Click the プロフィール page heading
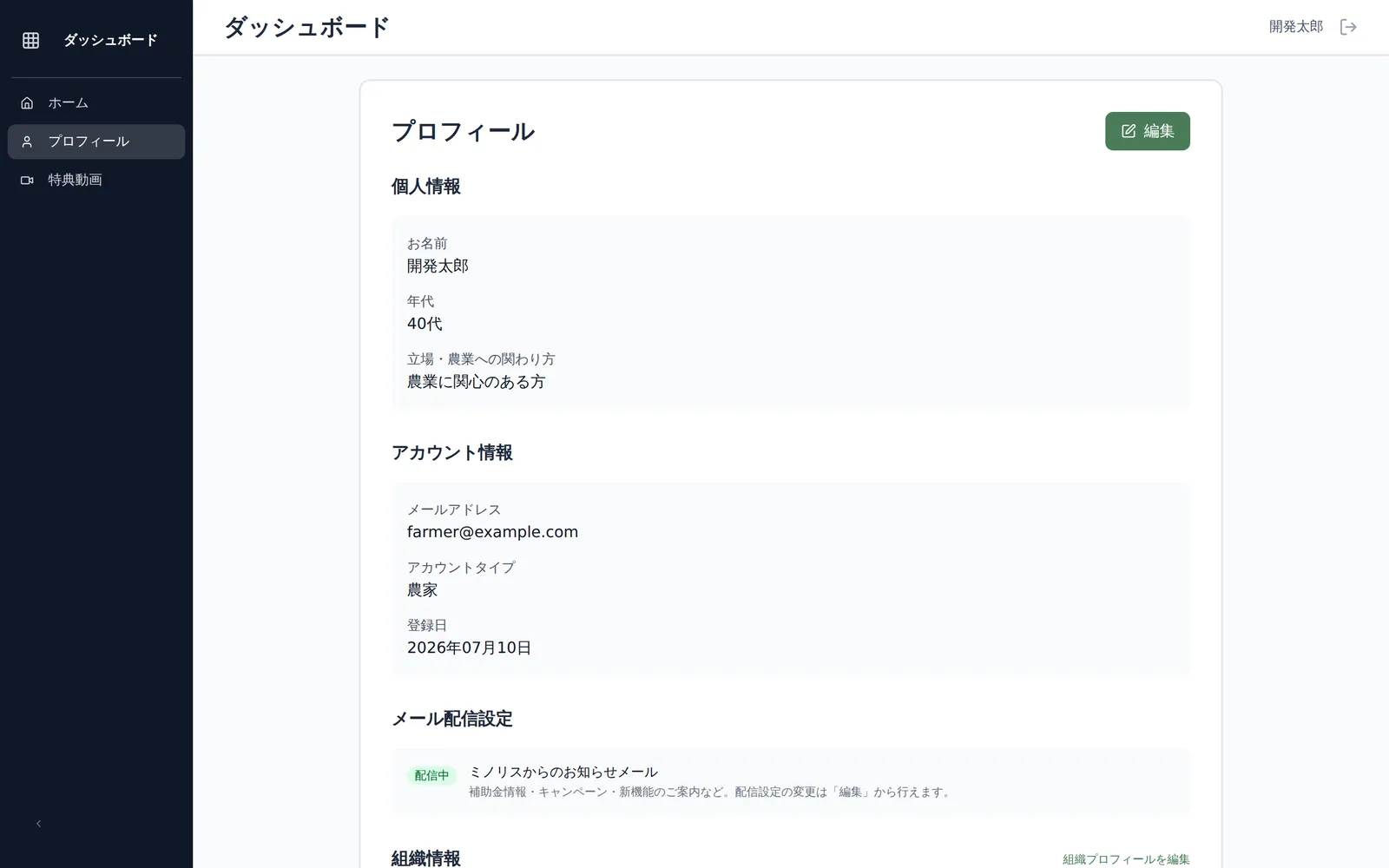Screen dimensions: 1389x868 (x=463, y=132)
